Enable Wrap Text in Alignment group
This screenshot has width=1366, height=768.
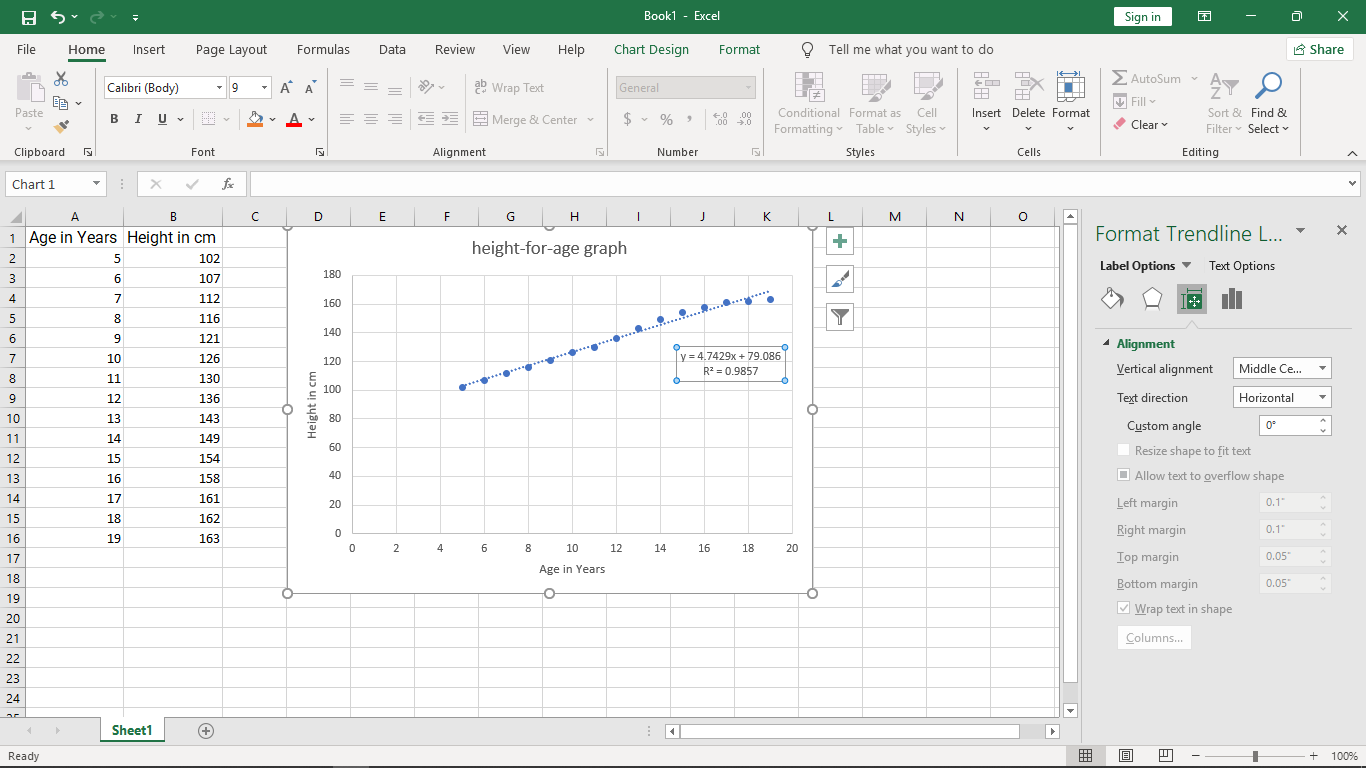pyautogui.click(x=509, y=88)
